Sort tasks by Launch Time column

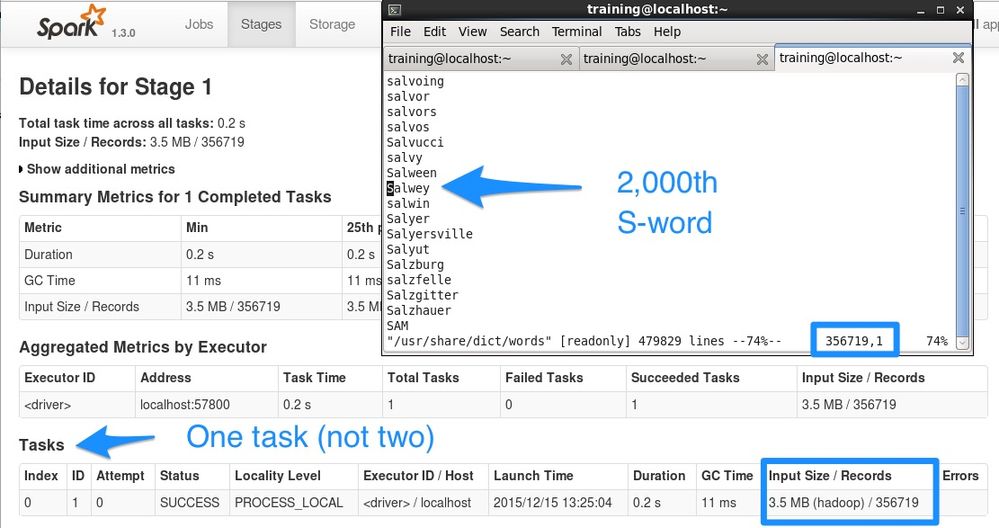click(533, 476)
